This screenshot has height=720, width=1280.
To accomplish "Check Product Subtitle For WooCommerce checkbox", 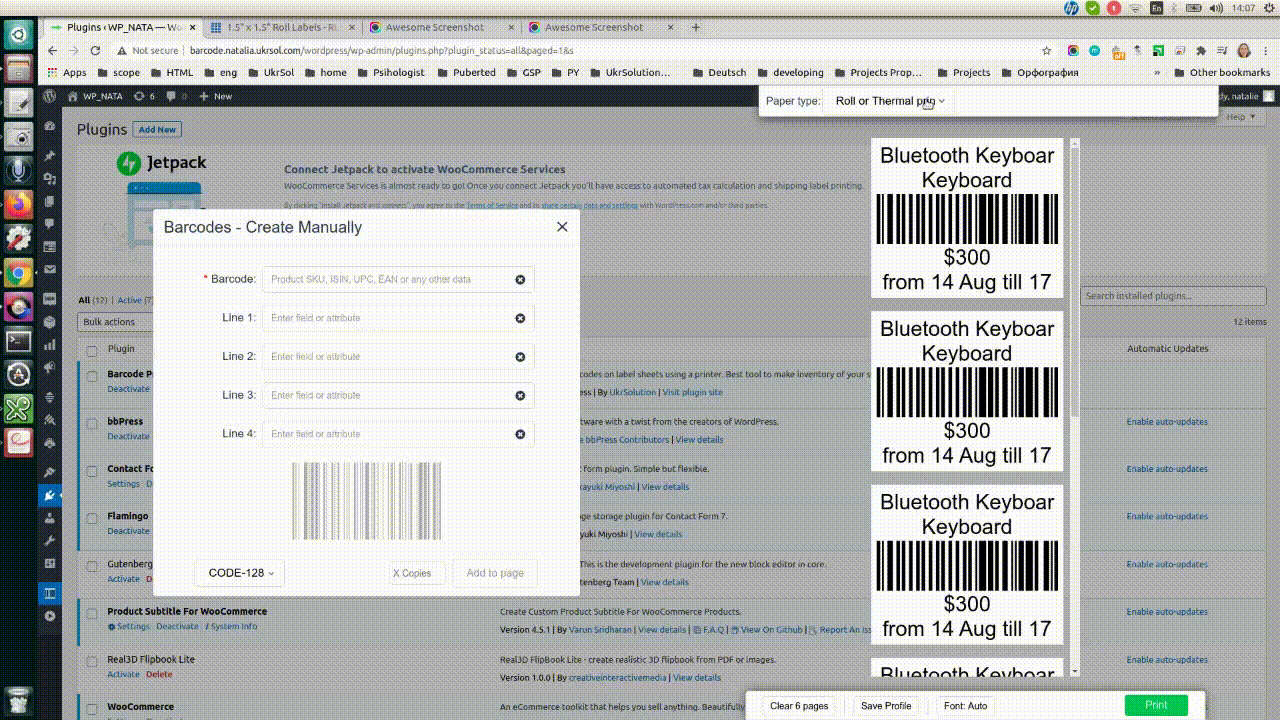I will coord(92,613).
